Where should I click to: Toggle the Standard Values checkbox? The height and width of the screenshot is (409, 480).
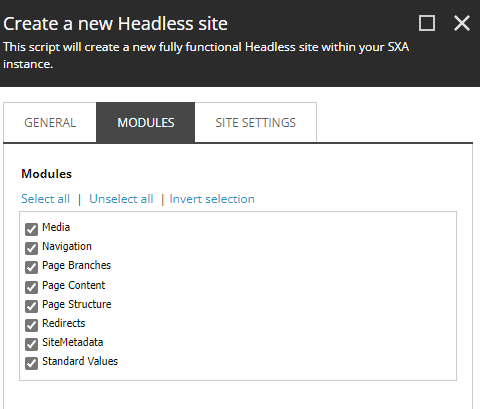[x=31, y=363]
